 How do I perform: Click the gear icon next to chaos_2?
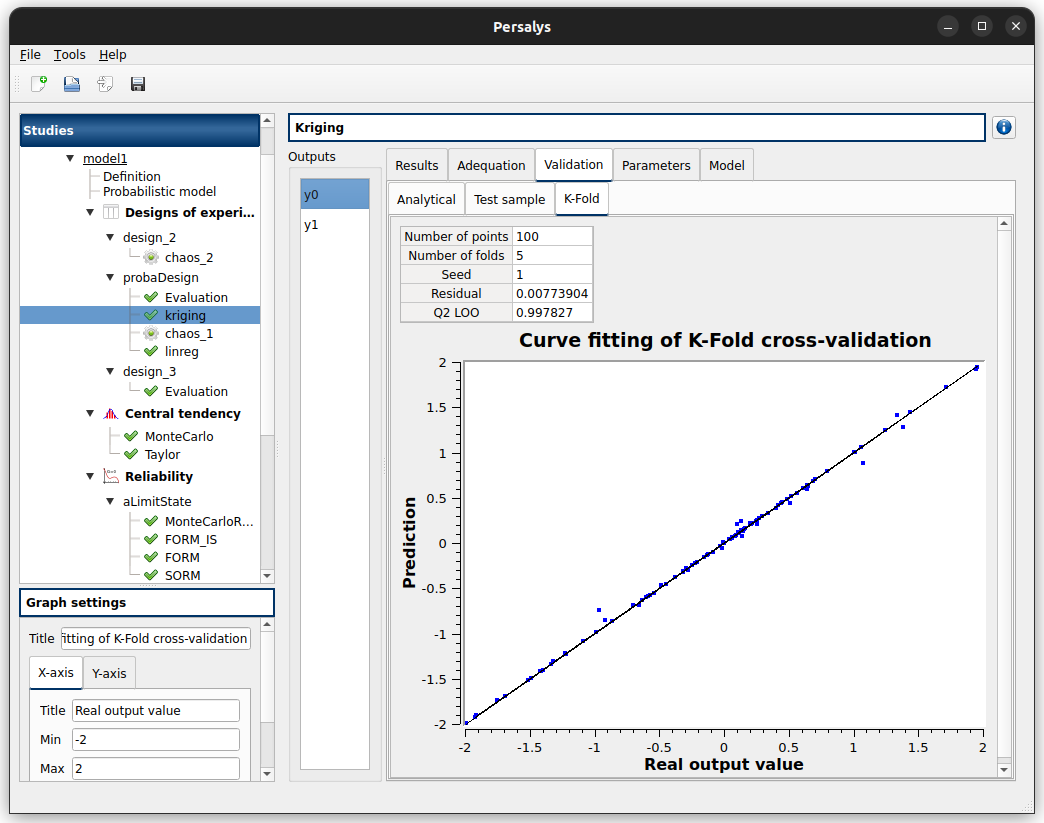pyautogui.click(x=151, y=258)
